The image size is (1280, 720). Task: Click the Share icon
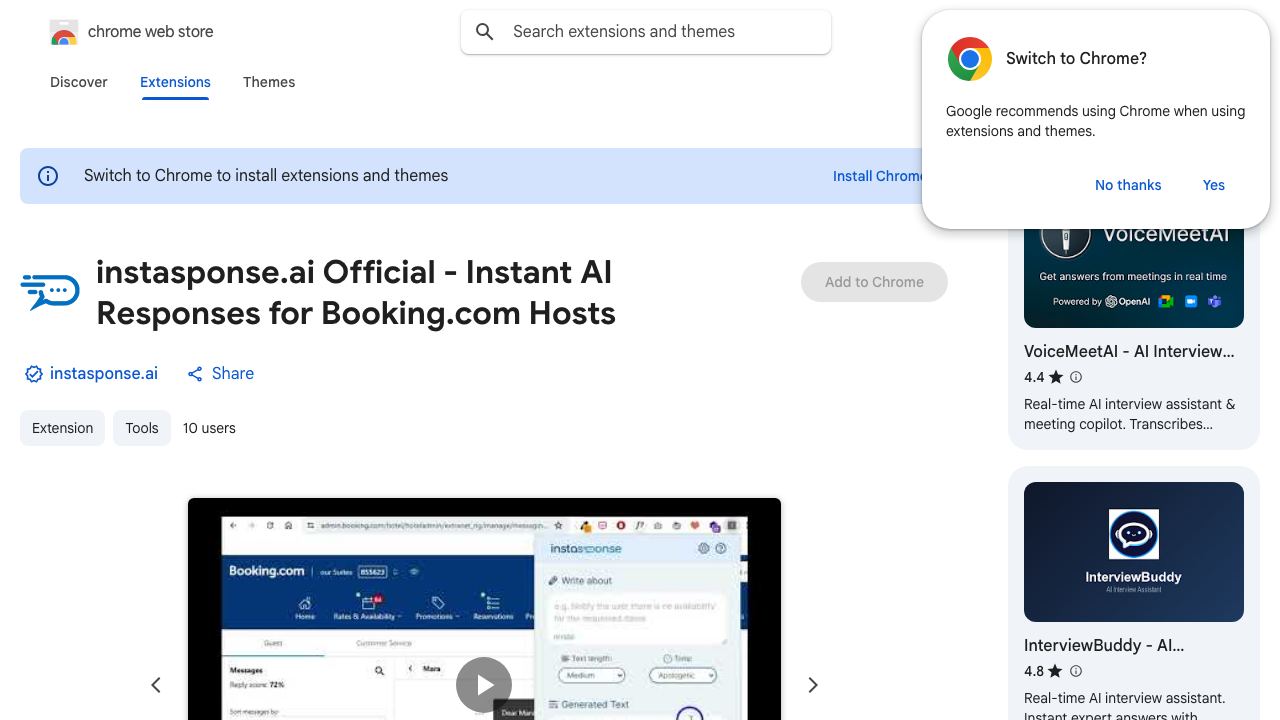(195, 374)
